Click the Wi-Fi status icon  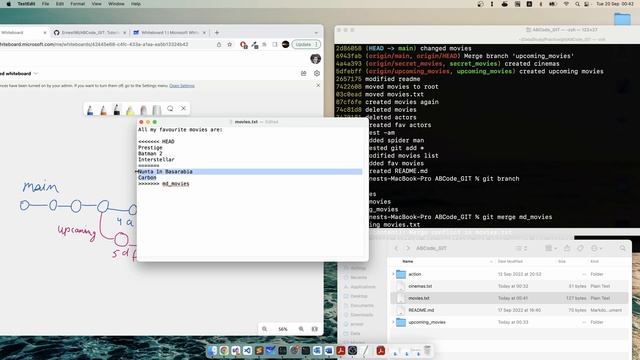(x=566, y=4)
